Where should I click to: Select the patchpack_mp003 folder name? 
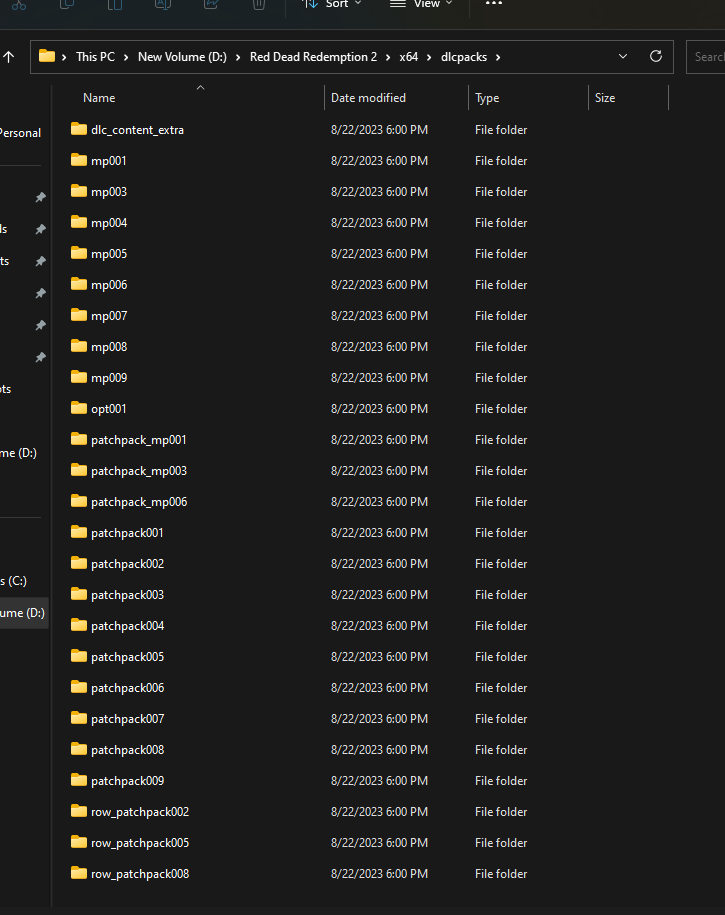(139, 470)
